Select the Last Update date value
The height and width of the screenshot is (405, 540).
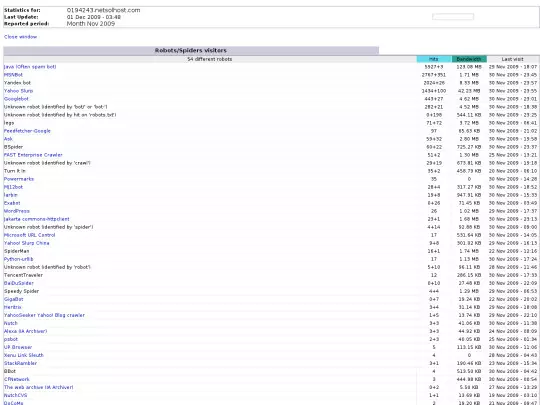(x=94, y=17)
